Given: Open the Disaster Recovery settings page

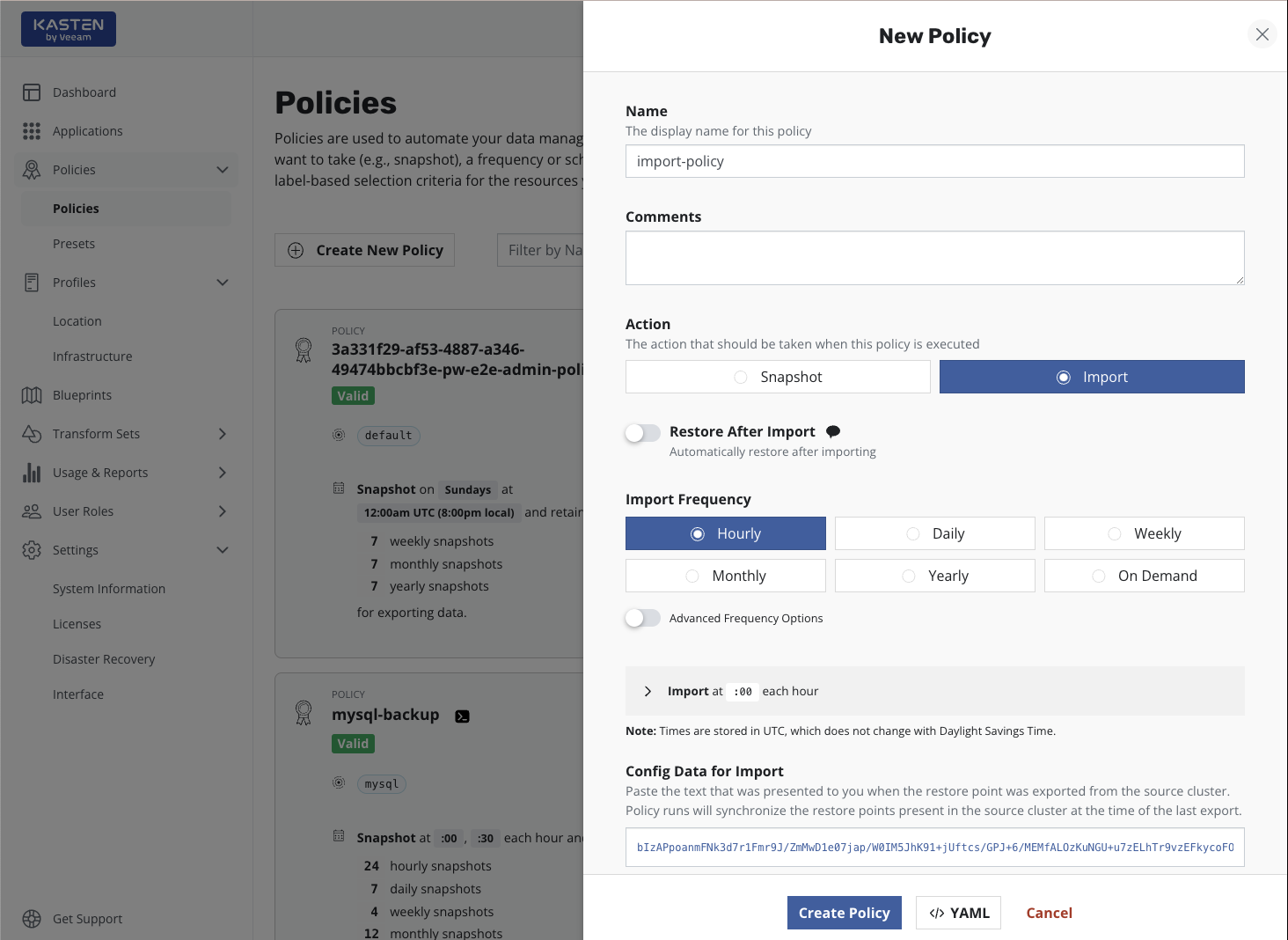Looking at the screenshot, I should (104, 659).
